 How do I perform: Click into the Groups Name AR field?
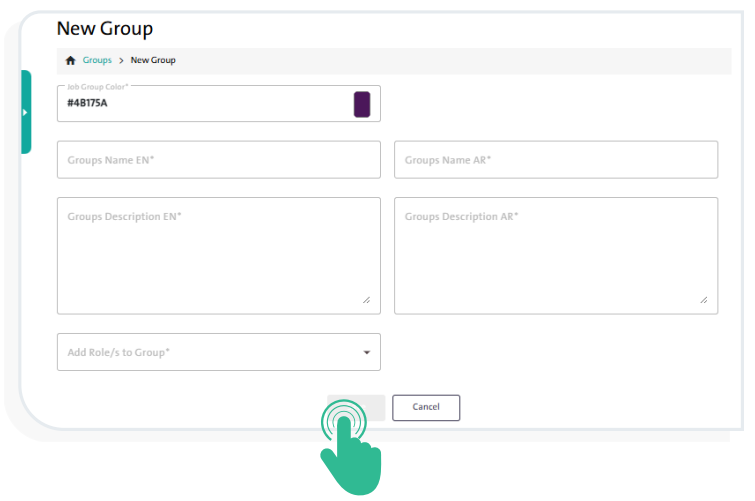click(x=556, y=160)
